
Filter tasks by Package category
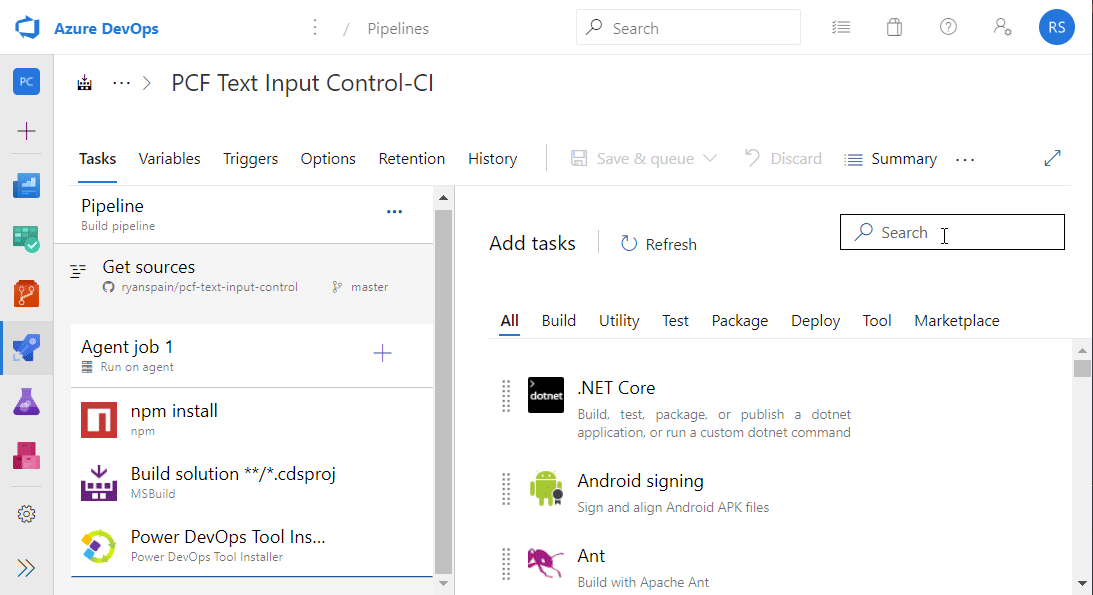tap(740, 320)
